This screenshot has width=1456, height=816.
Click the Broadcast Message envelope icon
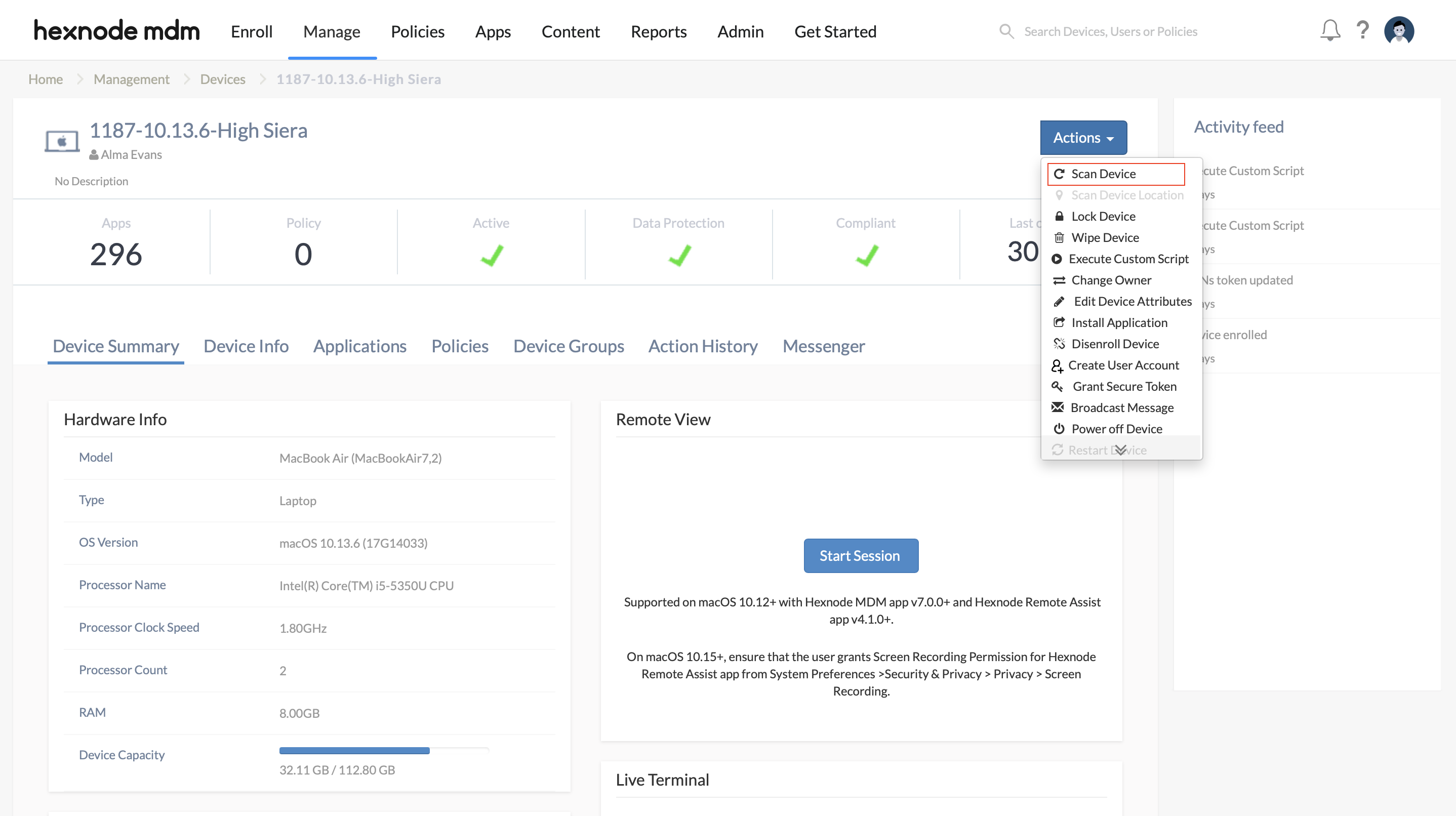tap(1057, 407)
